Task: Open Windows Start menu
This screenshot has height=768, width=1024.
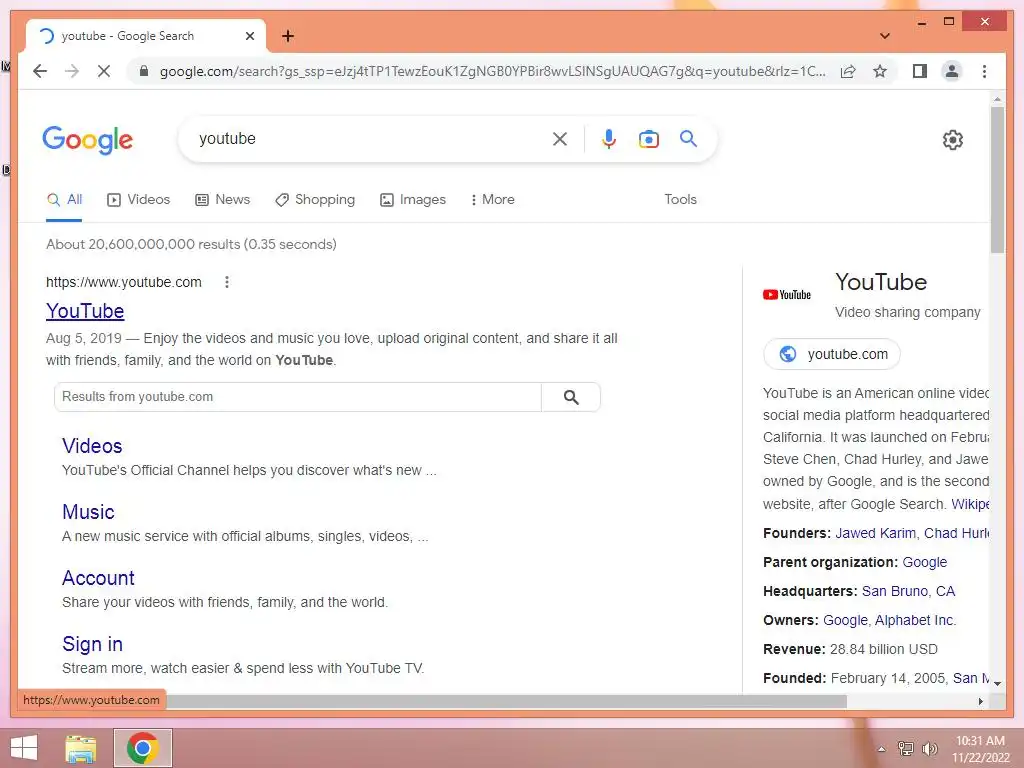Action: (24, 748)
